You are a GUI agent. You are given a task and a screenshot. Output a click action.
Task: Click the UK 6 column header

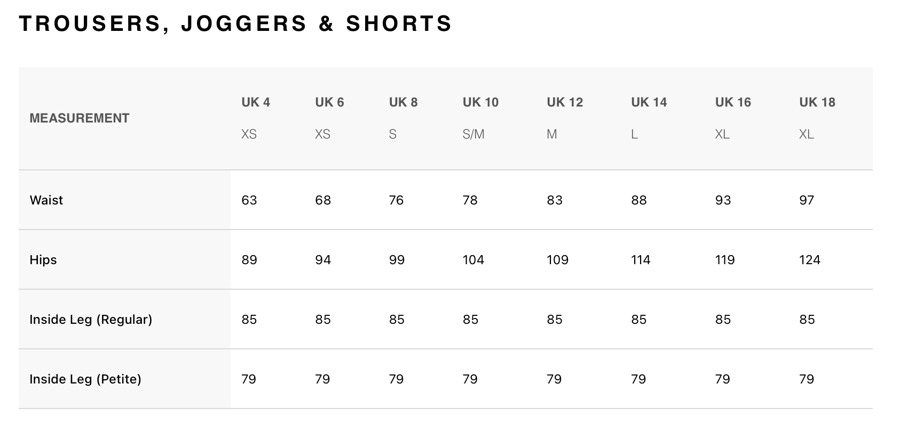point(330,103)
